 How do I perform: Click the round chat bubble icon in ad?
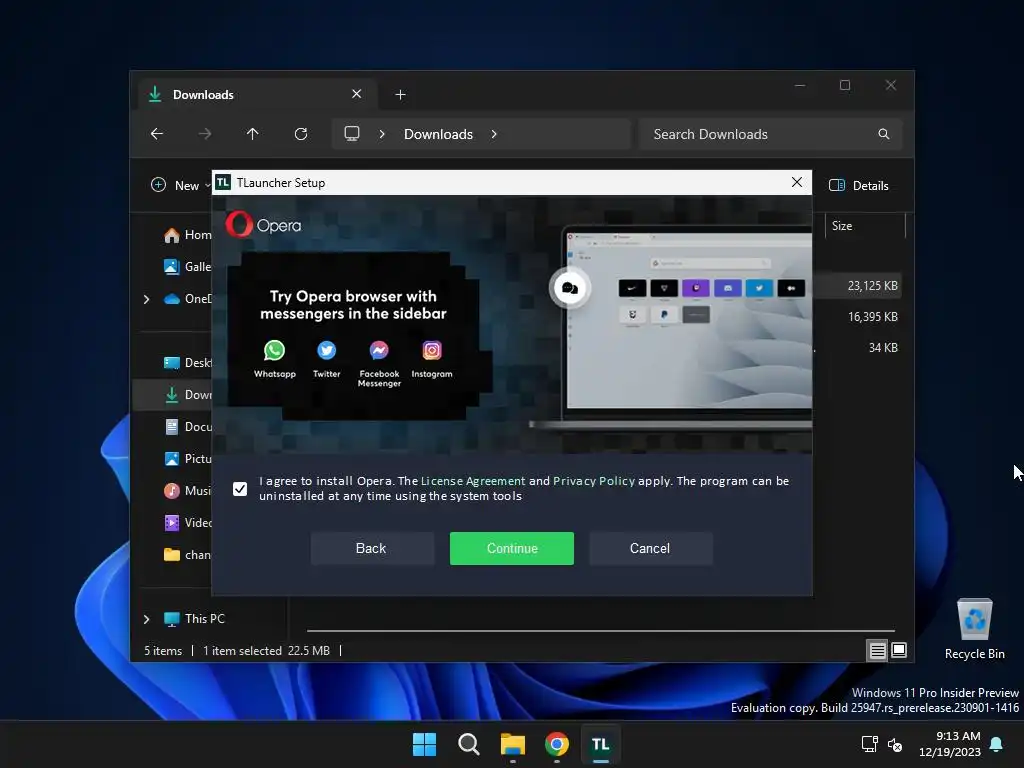tap(569, 288)
